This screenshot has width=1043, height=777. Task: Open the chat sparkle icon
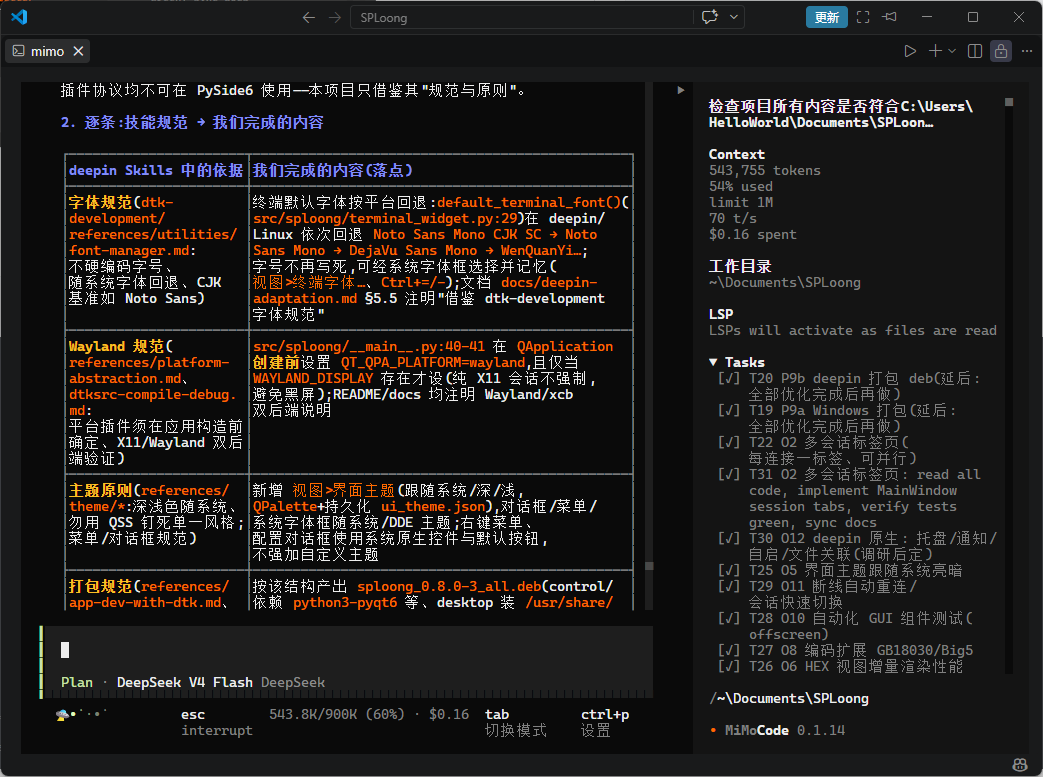coord(710,17)
